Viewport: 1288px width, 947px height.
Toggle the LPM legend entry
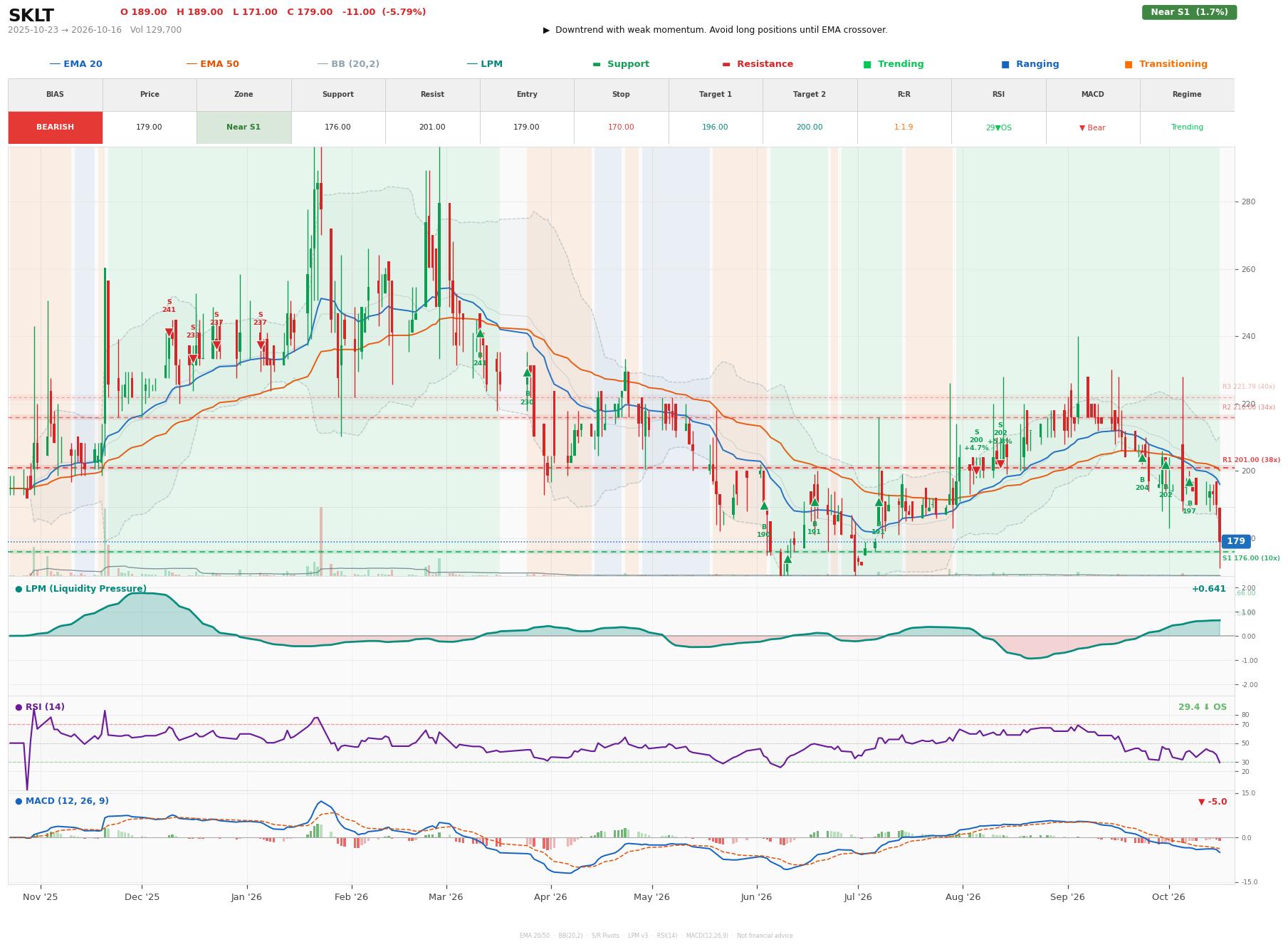click(x=484, y=64)
